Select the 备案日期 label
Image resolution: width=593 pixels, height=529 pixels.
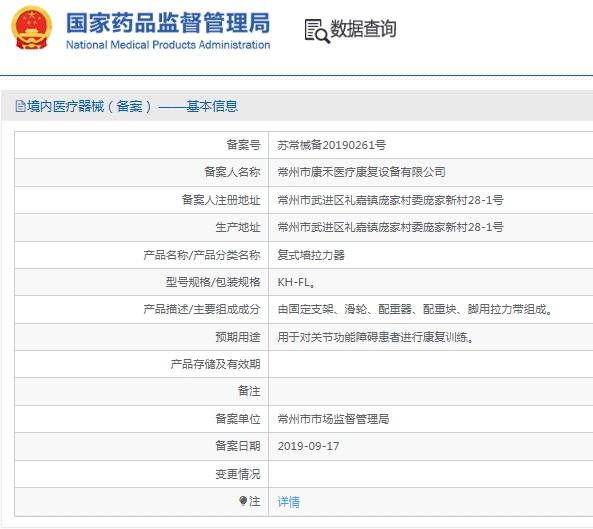[x=238, y=446]
